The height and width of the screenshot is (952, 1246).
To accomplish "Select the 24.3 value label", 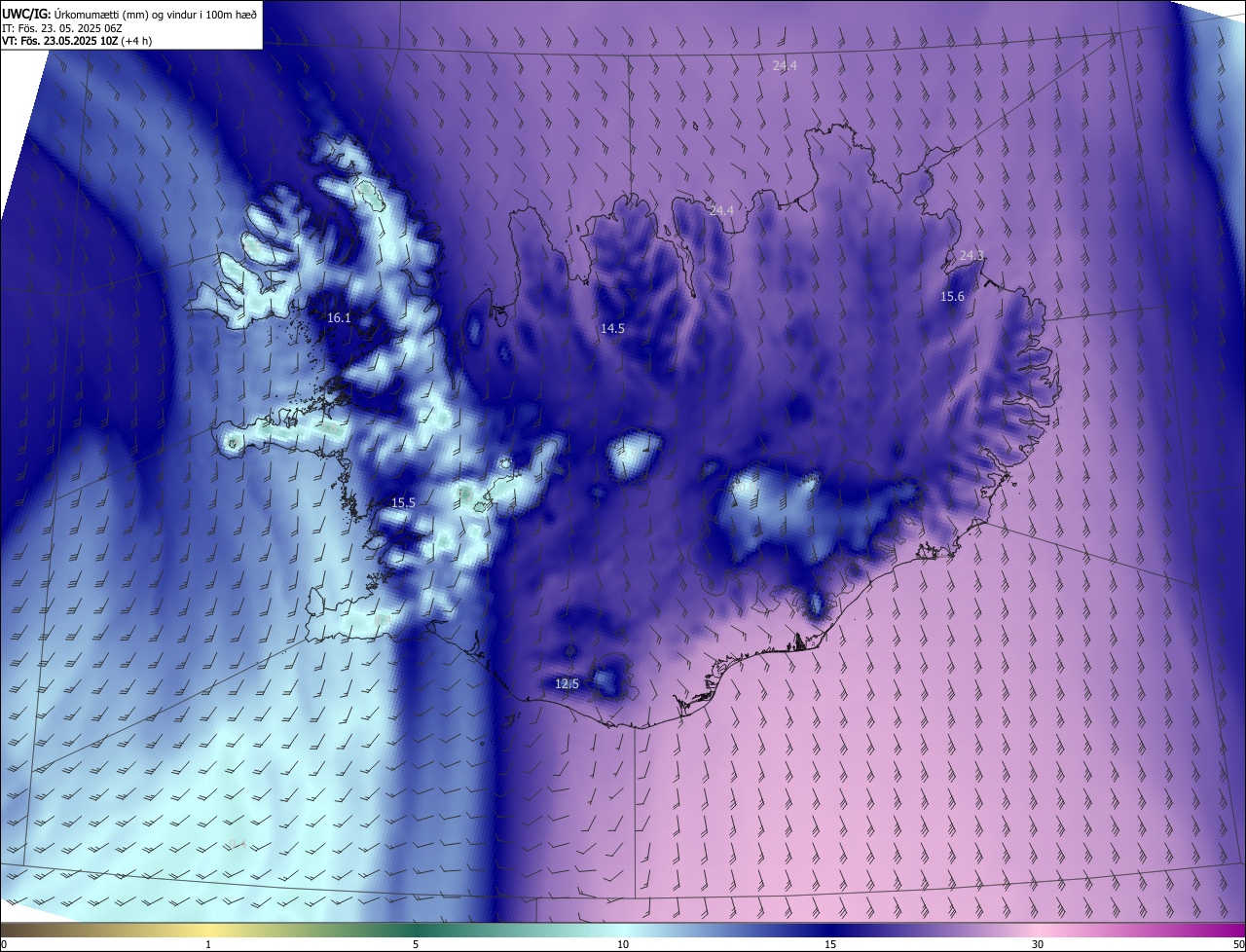I will [x=971, y=255].
